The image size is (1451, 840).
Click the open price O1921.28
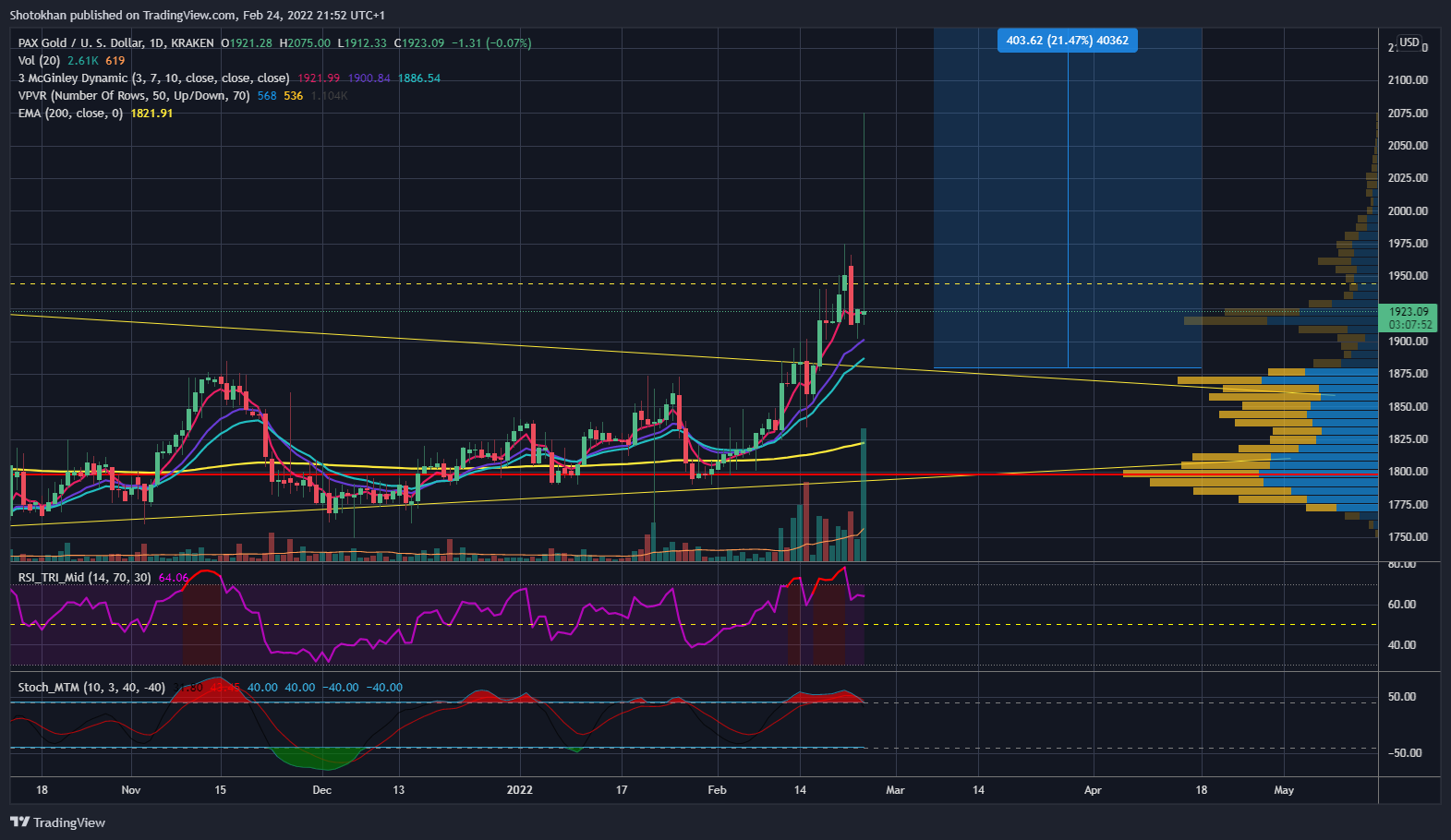(x=247, y=43)
